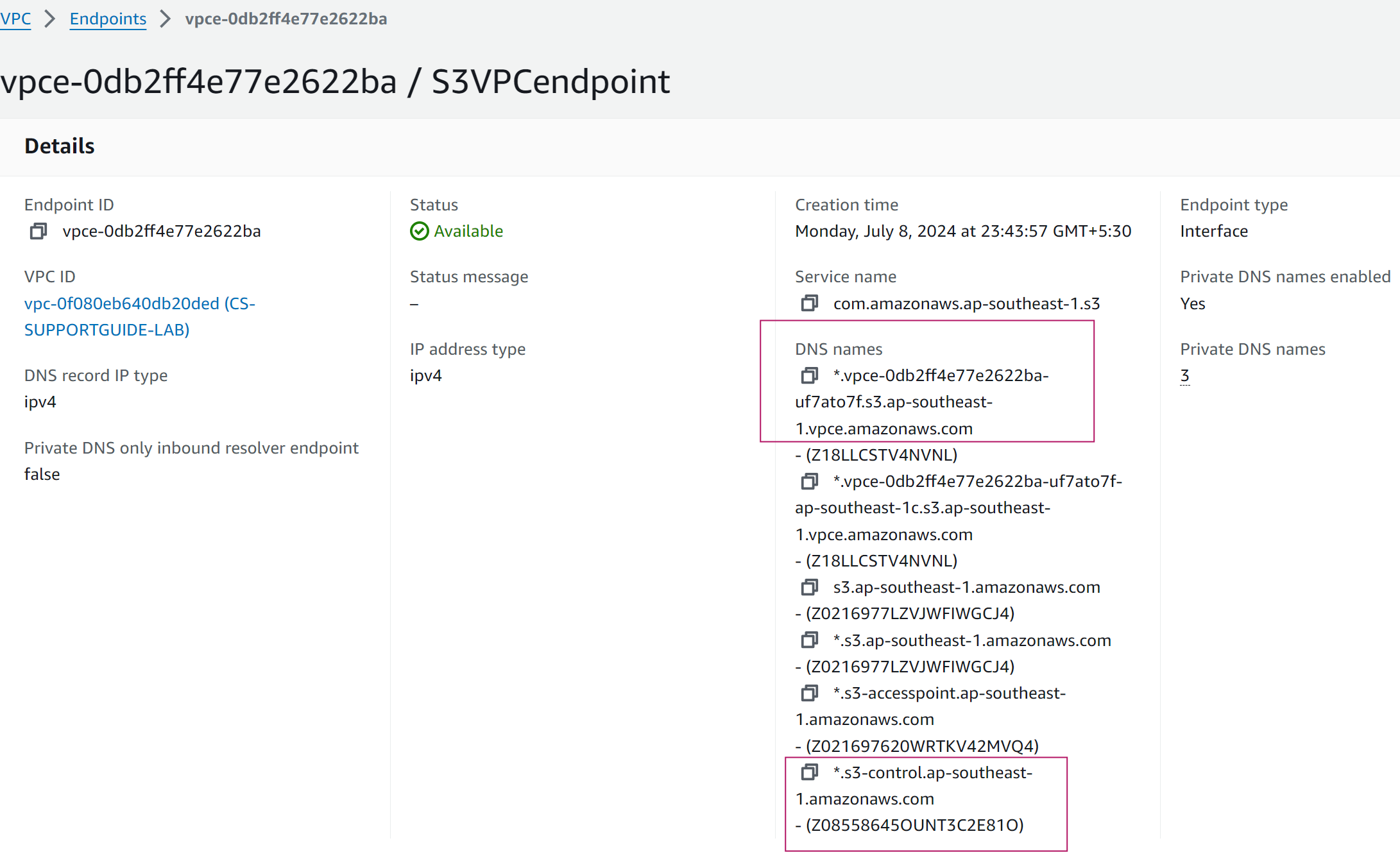Viewport: 1400px width, 852px height.
Task: Click the Private DNS names enabled value Yes
Action: tap(1193, 303)
